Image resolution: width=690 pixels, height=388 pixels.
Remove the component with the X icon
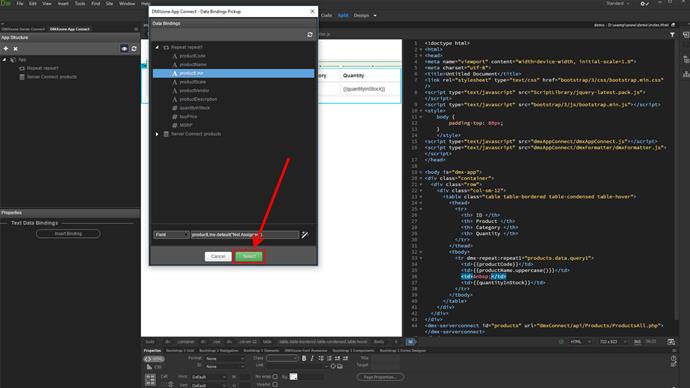15,48
